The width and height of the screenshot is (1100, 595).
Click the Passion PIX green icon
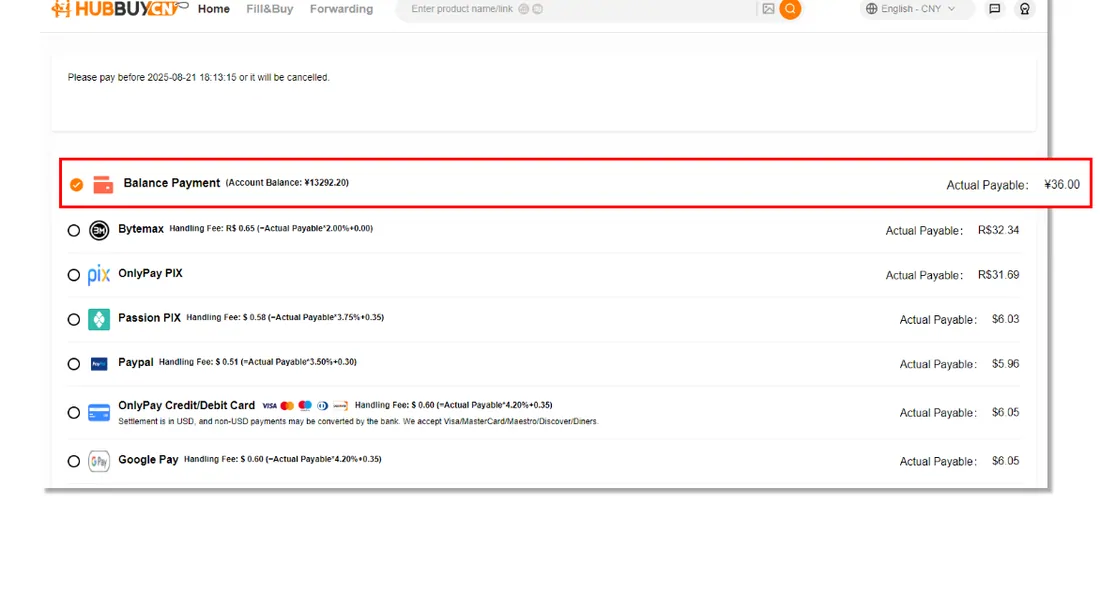click(x=99, y=319)
